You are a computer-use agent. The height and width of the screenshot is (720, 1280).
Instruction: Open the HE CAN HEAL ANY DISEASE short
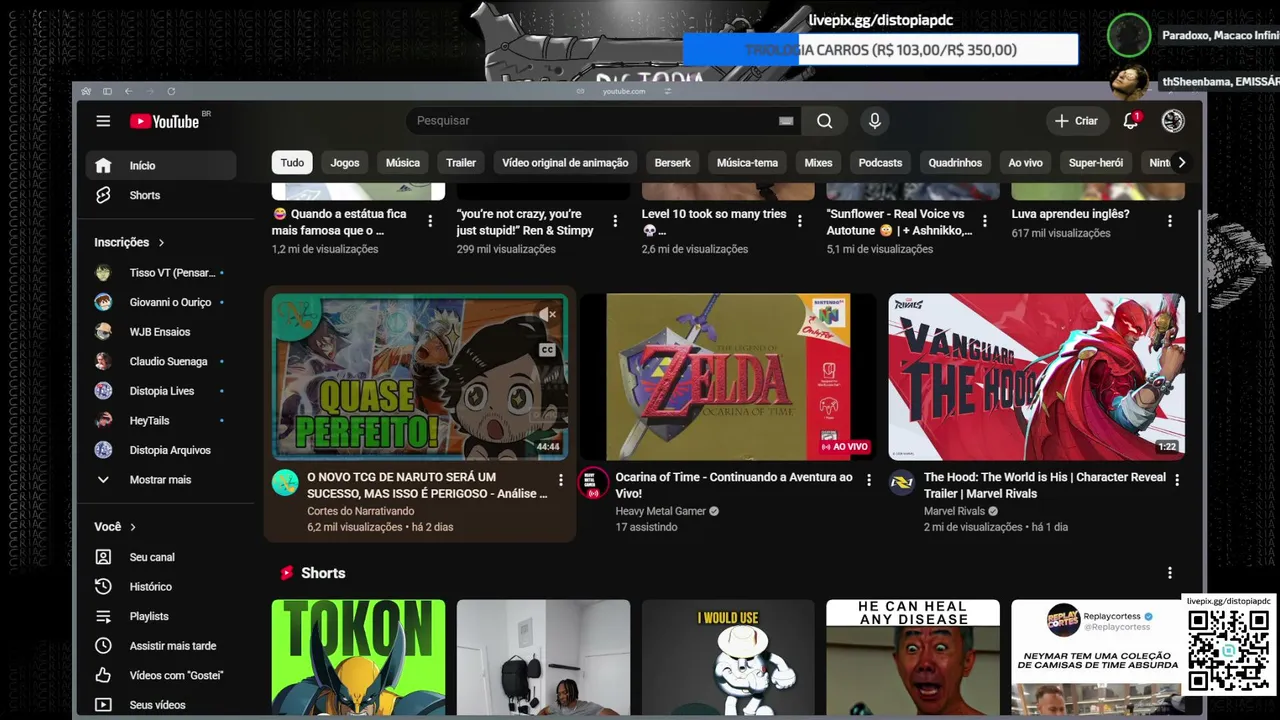913,658
